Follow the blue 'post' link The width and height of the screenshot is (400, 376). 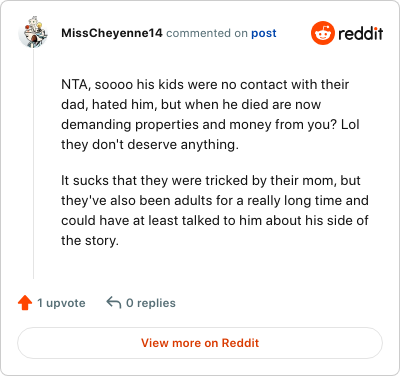264,33
